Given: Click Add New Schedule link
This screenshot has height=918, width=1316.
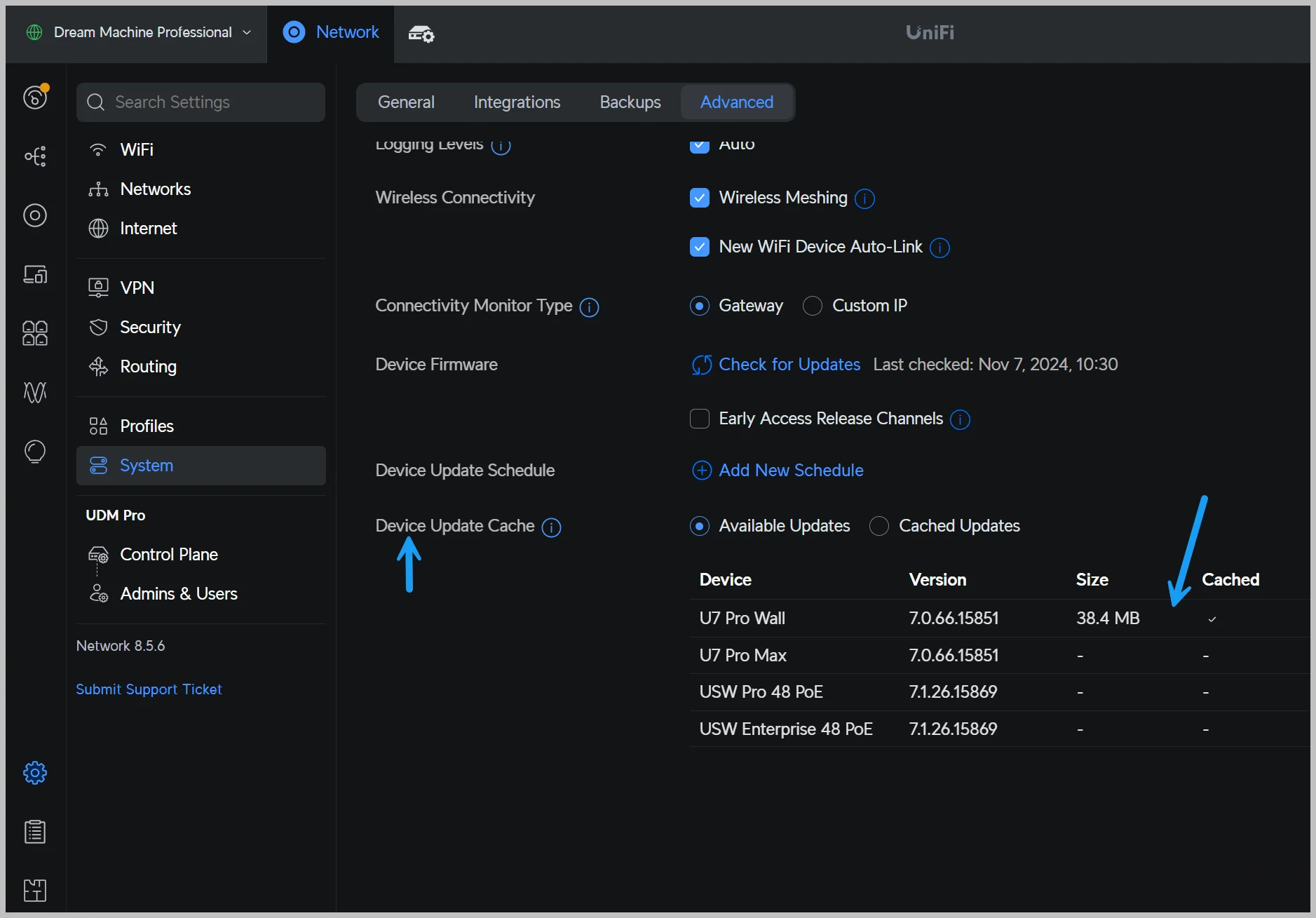Looking at the screenshot, I should coord(778,470).
